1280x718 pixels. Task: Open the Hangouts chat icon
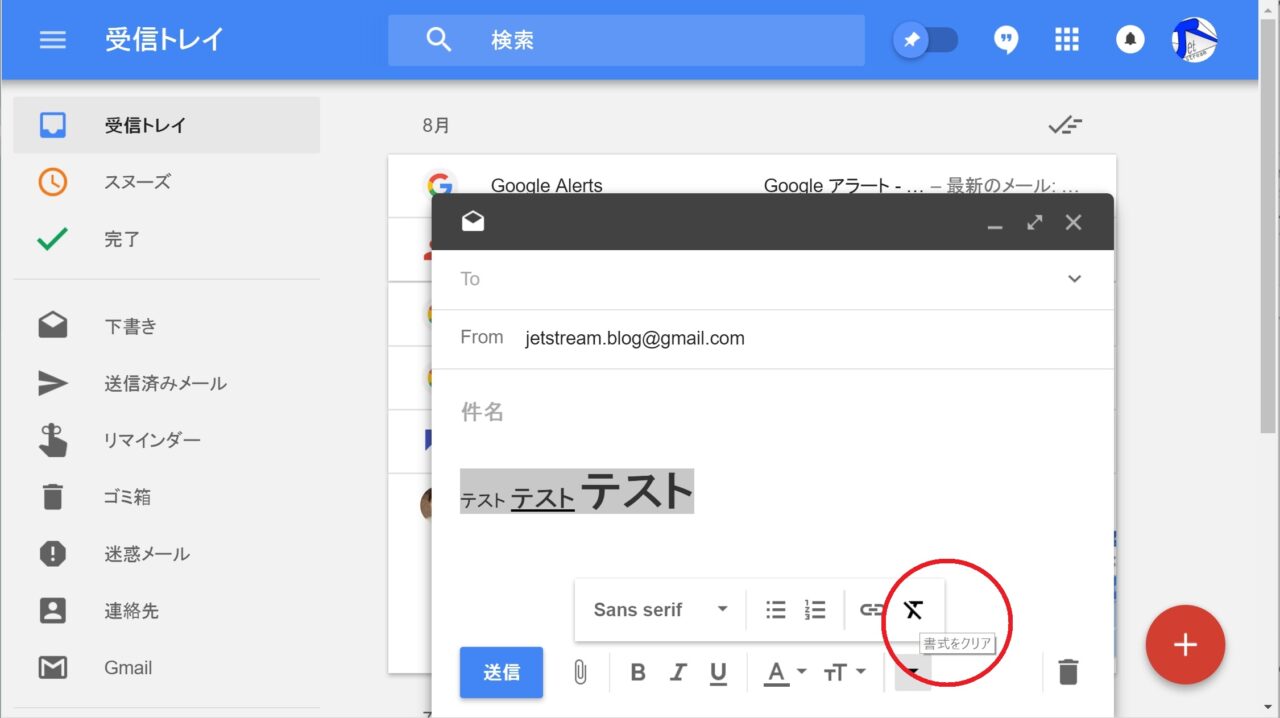(1006, 40)
